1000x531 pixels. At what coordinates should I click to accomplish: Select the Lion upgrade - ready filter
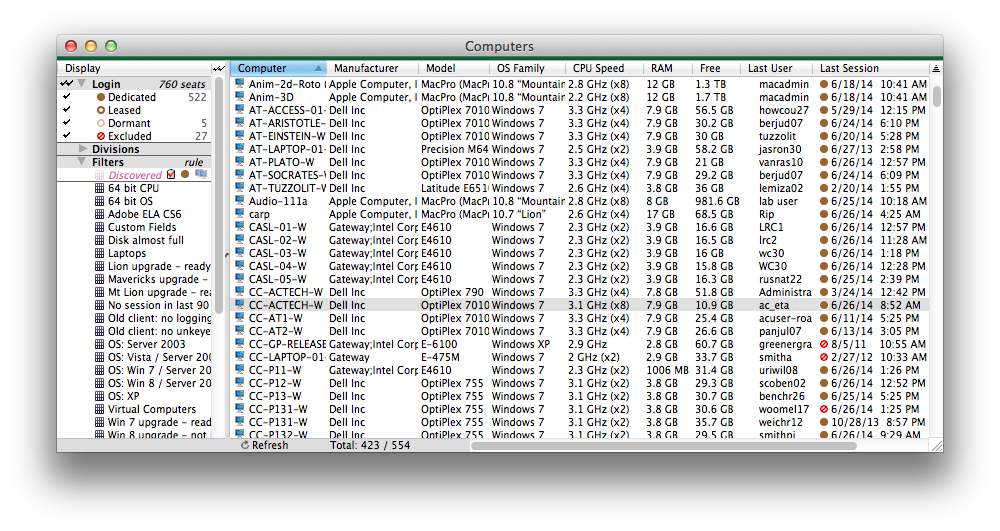[x=159, y=266]
